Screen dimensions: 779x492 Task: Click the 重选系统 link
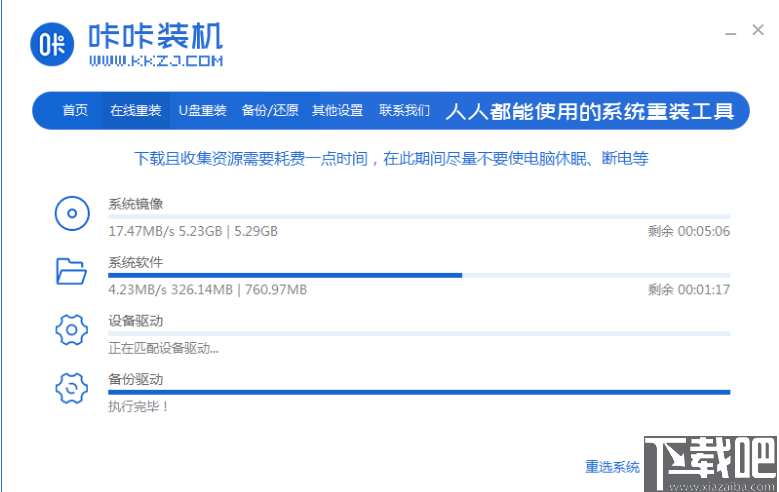612,467
